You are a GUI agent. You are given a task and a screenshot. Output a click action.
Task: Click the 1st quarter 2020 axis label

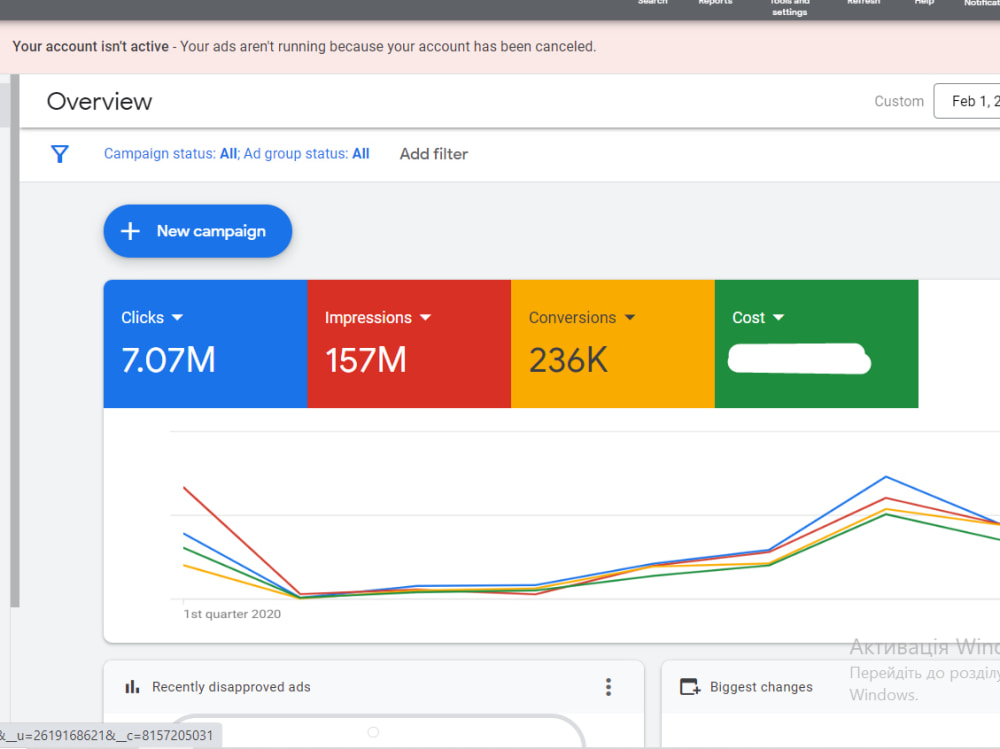tap(232, 614)
